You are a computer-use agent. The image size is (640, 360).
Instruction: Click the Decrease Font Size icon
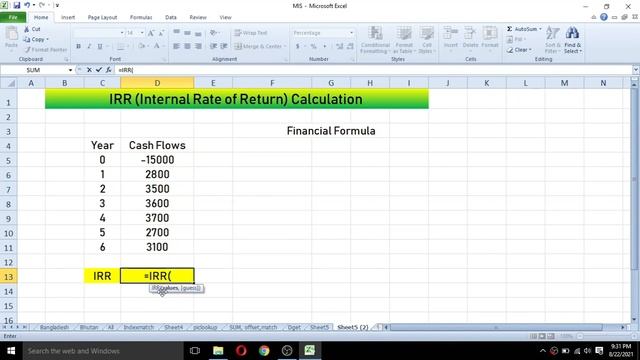coord(161,33)
